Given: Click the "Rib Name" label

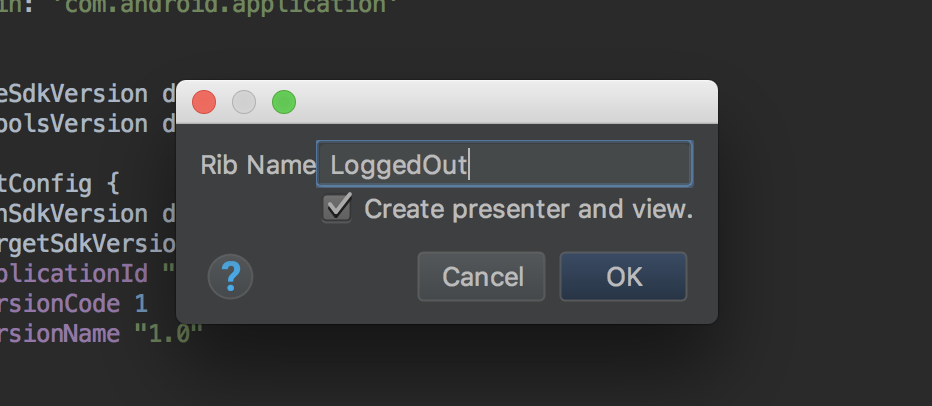Looking at the screenshot, I should pos(258,165).
